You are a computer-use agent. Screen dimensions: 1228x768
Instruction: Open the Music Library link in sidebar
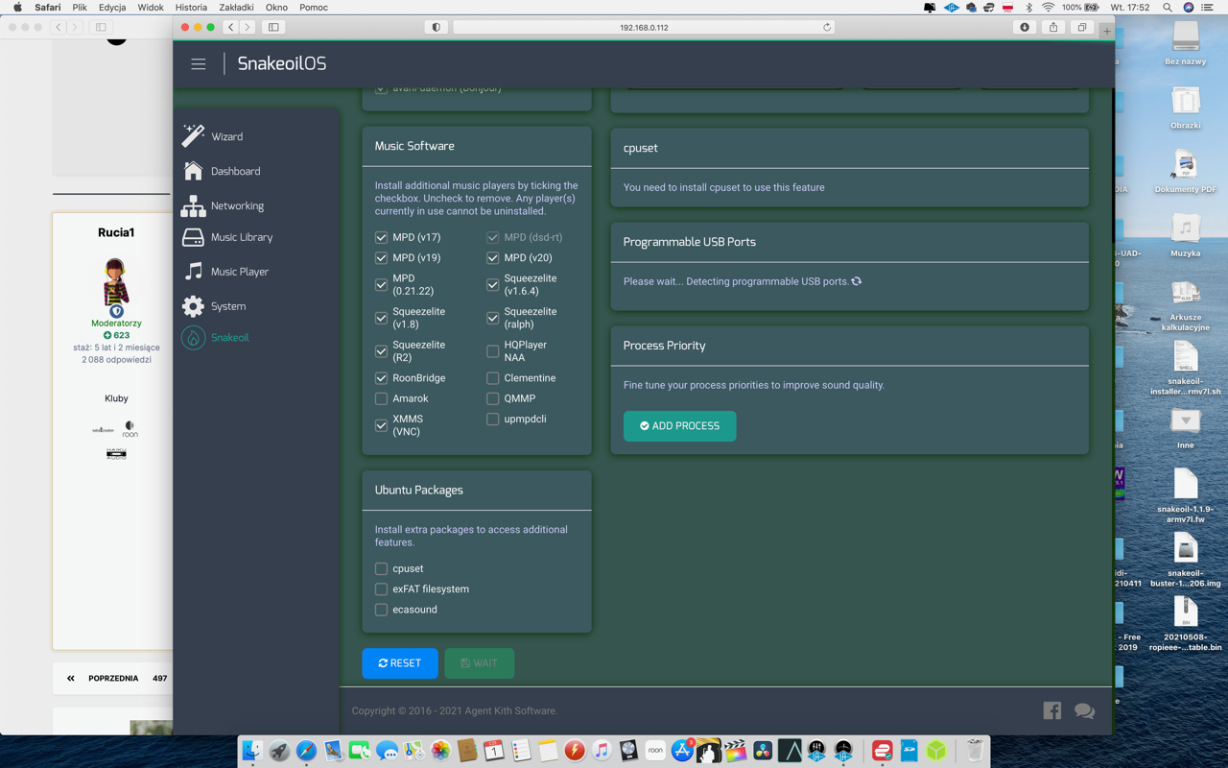coord(241,237)
